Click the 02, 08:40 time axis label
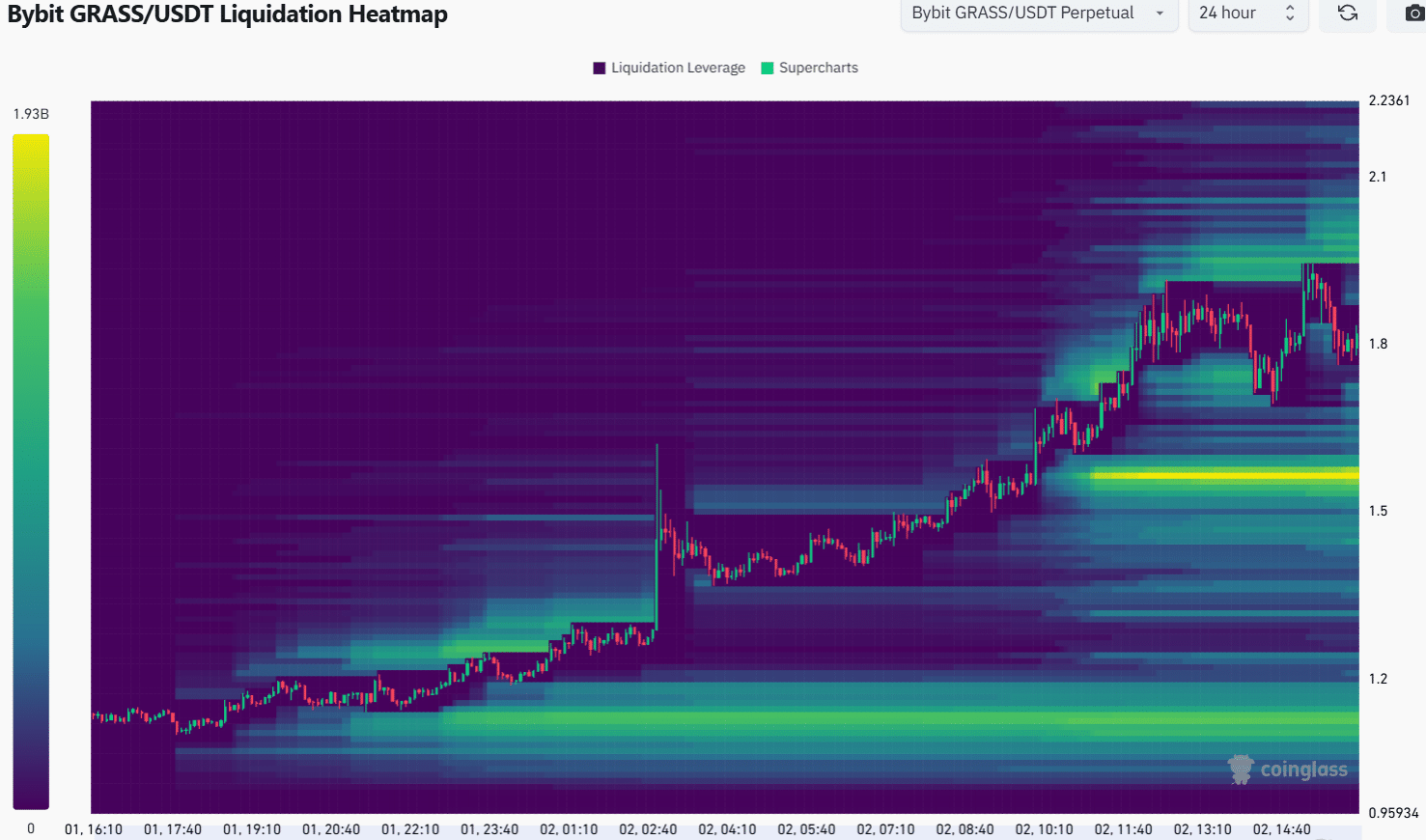 965,829
